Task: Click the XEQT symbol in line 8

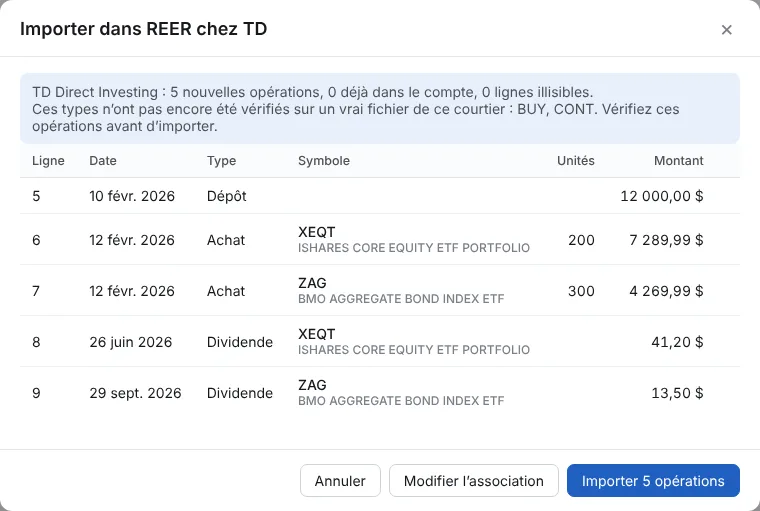Action: 317,334
